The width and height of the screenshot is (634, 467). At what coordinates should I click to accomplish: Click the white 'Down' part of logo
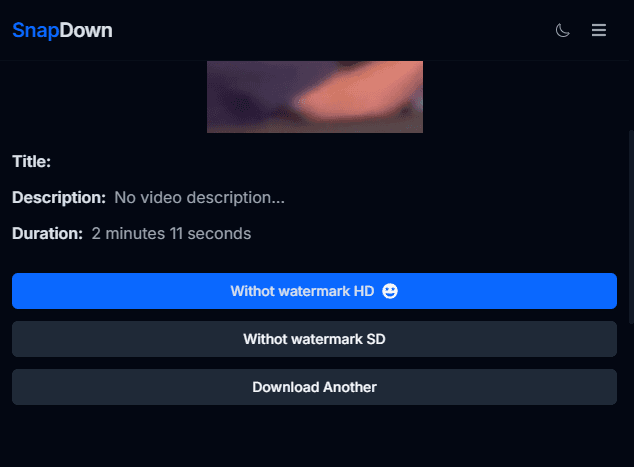pos(86,31)
